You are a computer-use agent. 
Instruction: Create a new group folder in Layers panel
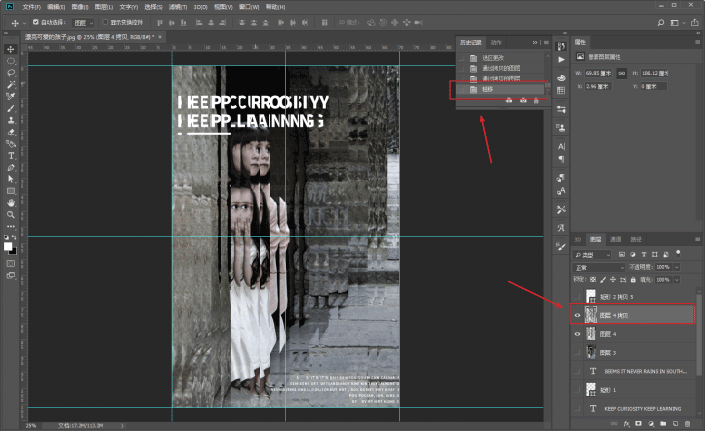point(663,423)
